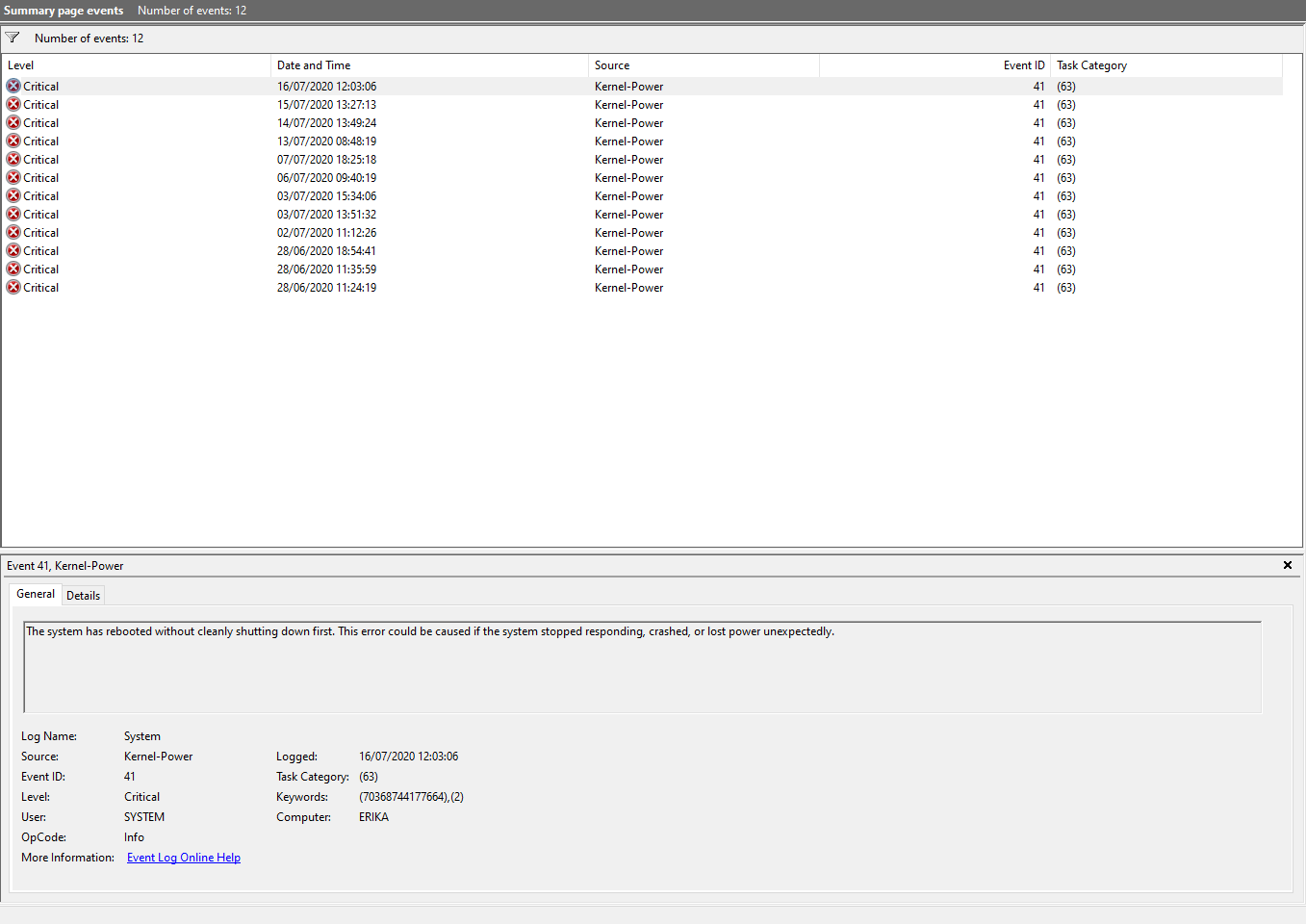Select date cell 06/07/2020 09:40:19

tap(326, 178)
